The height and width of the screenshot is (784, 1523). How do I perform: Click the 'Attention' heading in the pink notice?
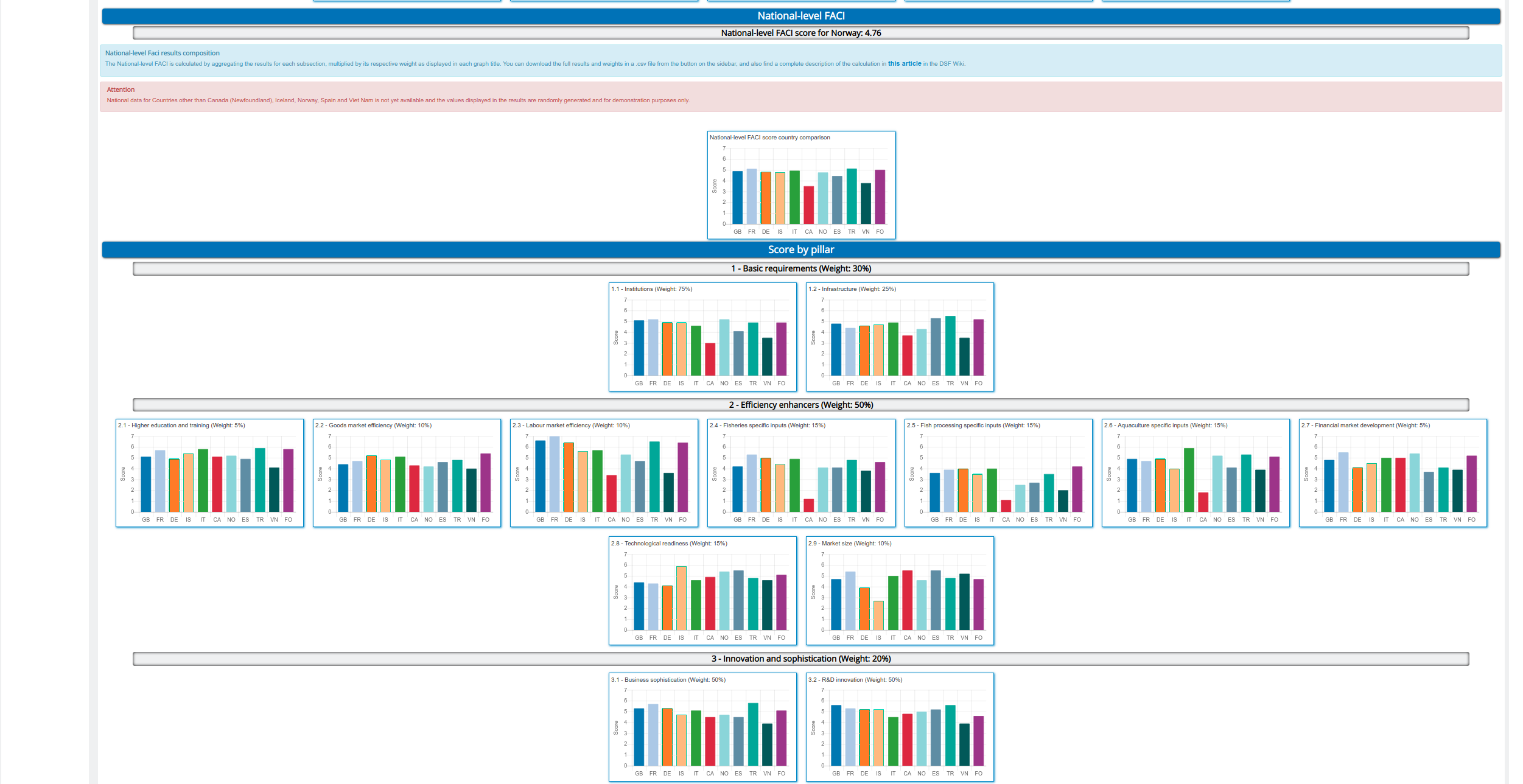[121, 89]
